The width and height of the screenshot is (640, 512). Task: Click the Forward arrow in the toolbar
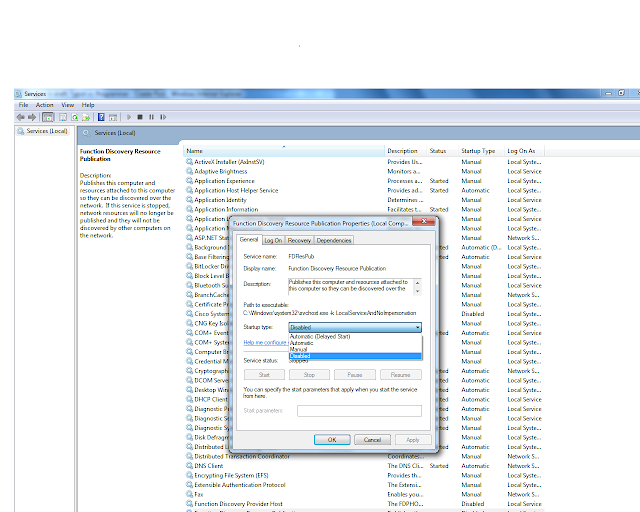32,117
